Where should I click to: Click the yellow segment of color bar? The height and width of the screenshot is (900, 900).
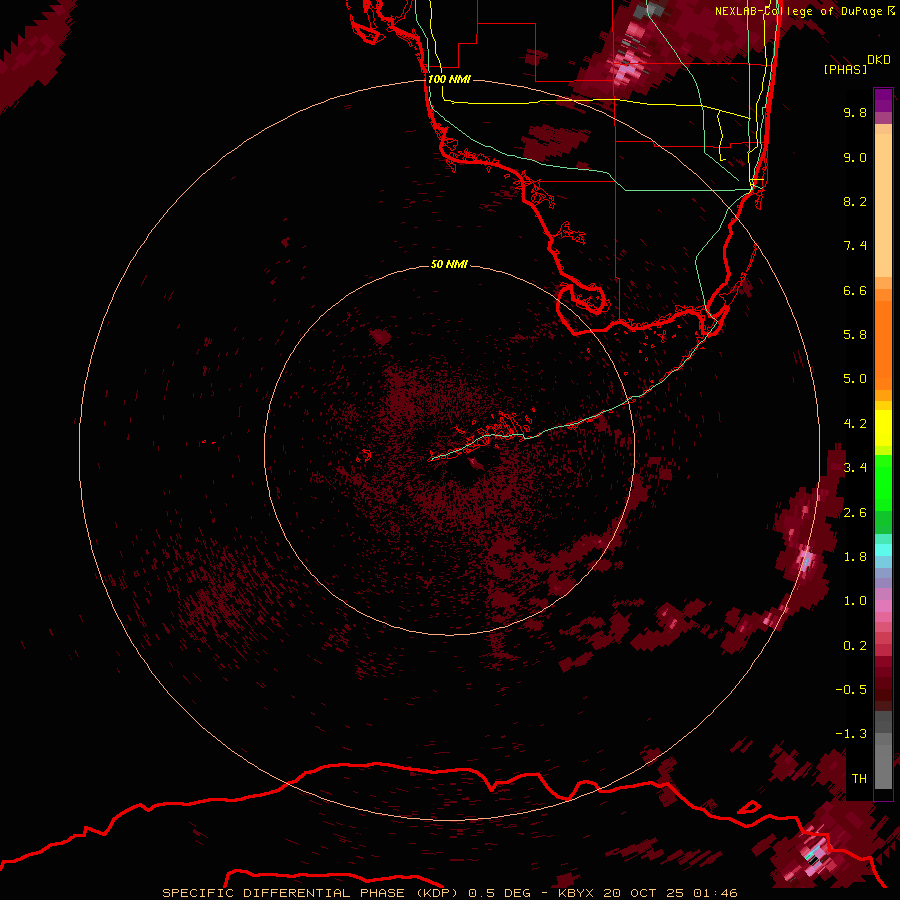pyautogui.click(x=883, y=428)
